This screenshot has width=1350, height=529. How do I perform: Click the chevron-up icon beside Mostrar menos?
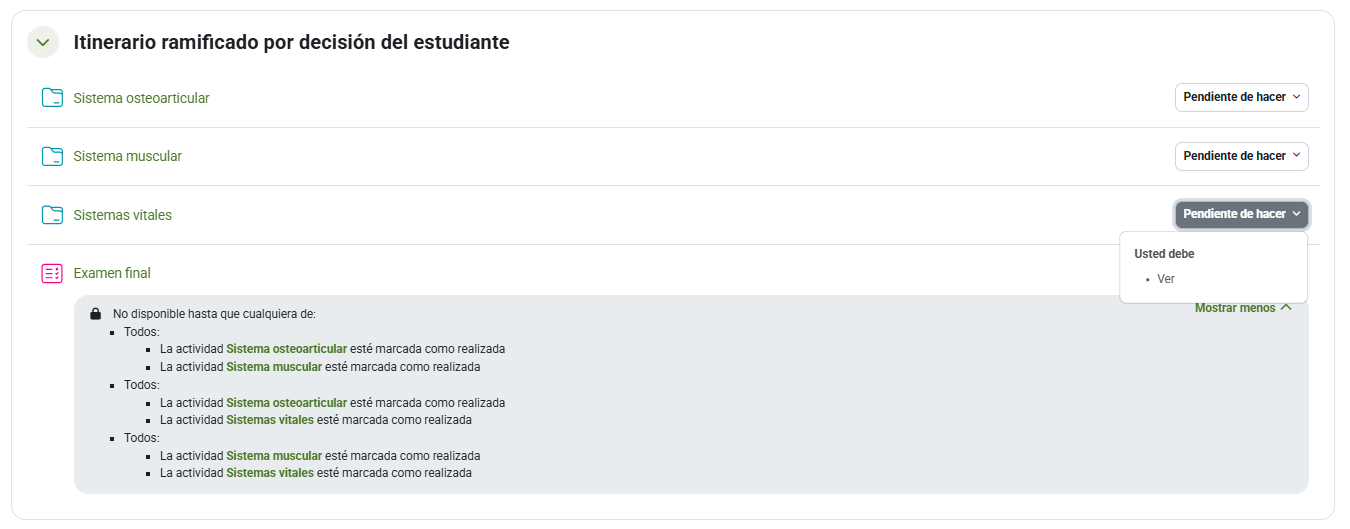pyautogui.click(x=1286, y=308)
